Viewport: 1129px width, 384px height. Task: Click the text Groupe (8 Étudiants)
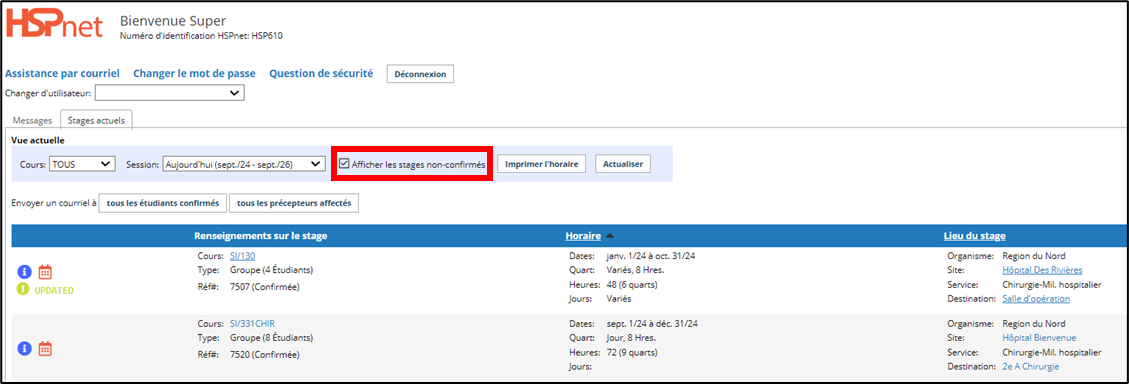(x=271, y=338)
